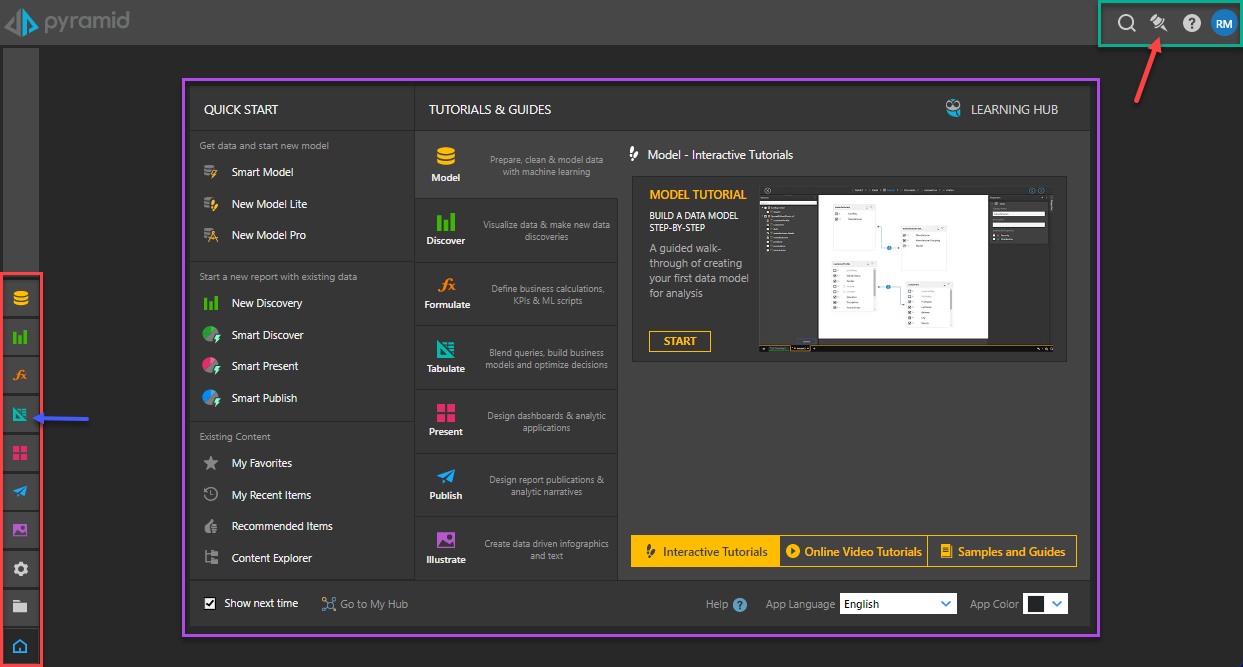1243x667 pixels.
Task: Click the My Favorites star icon
Action: [x=211, y=463]
